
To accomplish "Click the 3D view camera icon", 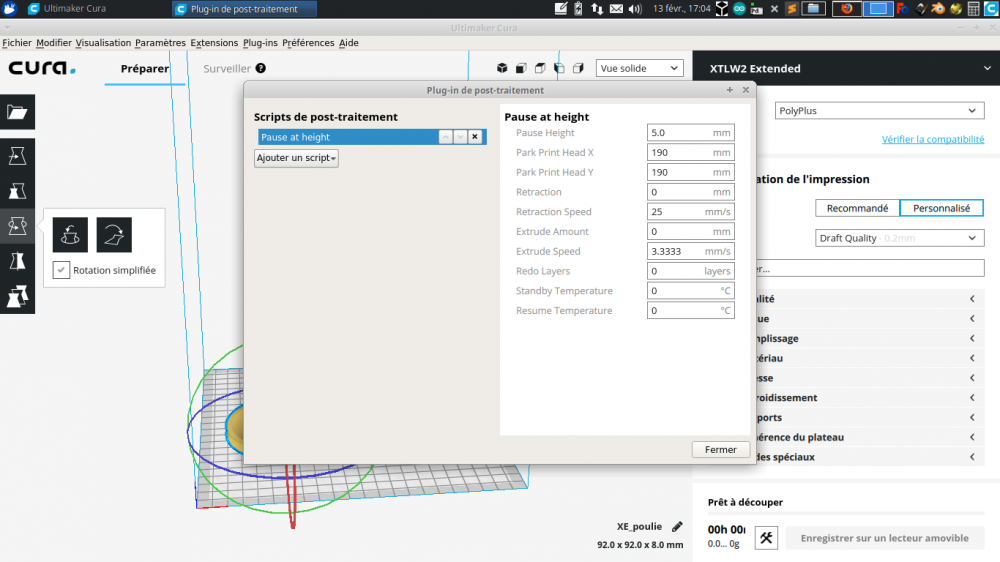I will [502, 68].
